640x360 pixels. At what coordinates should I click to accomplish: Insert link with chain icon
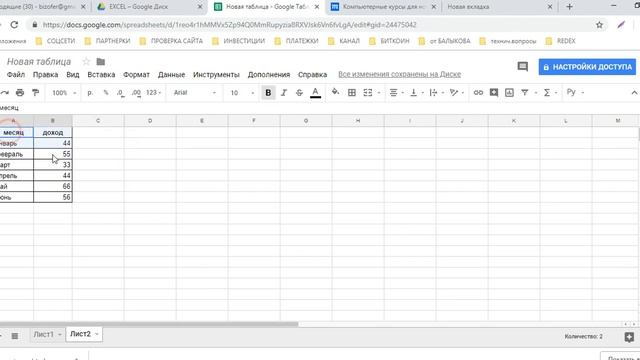click(478, 93)
